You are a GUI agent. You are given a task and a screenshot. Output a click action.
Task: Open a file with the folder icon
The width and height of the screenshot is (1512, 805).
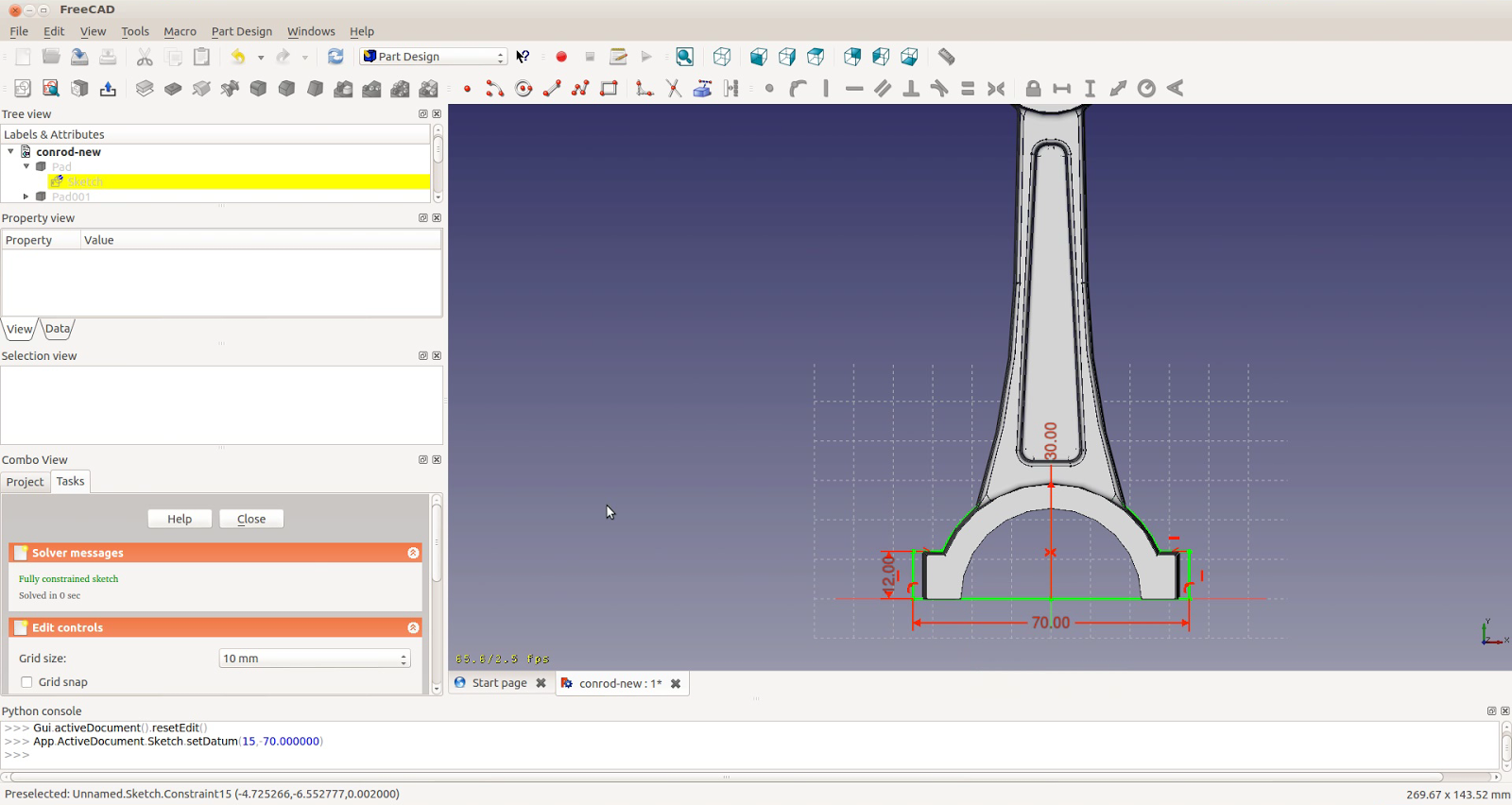coord(51,57)
